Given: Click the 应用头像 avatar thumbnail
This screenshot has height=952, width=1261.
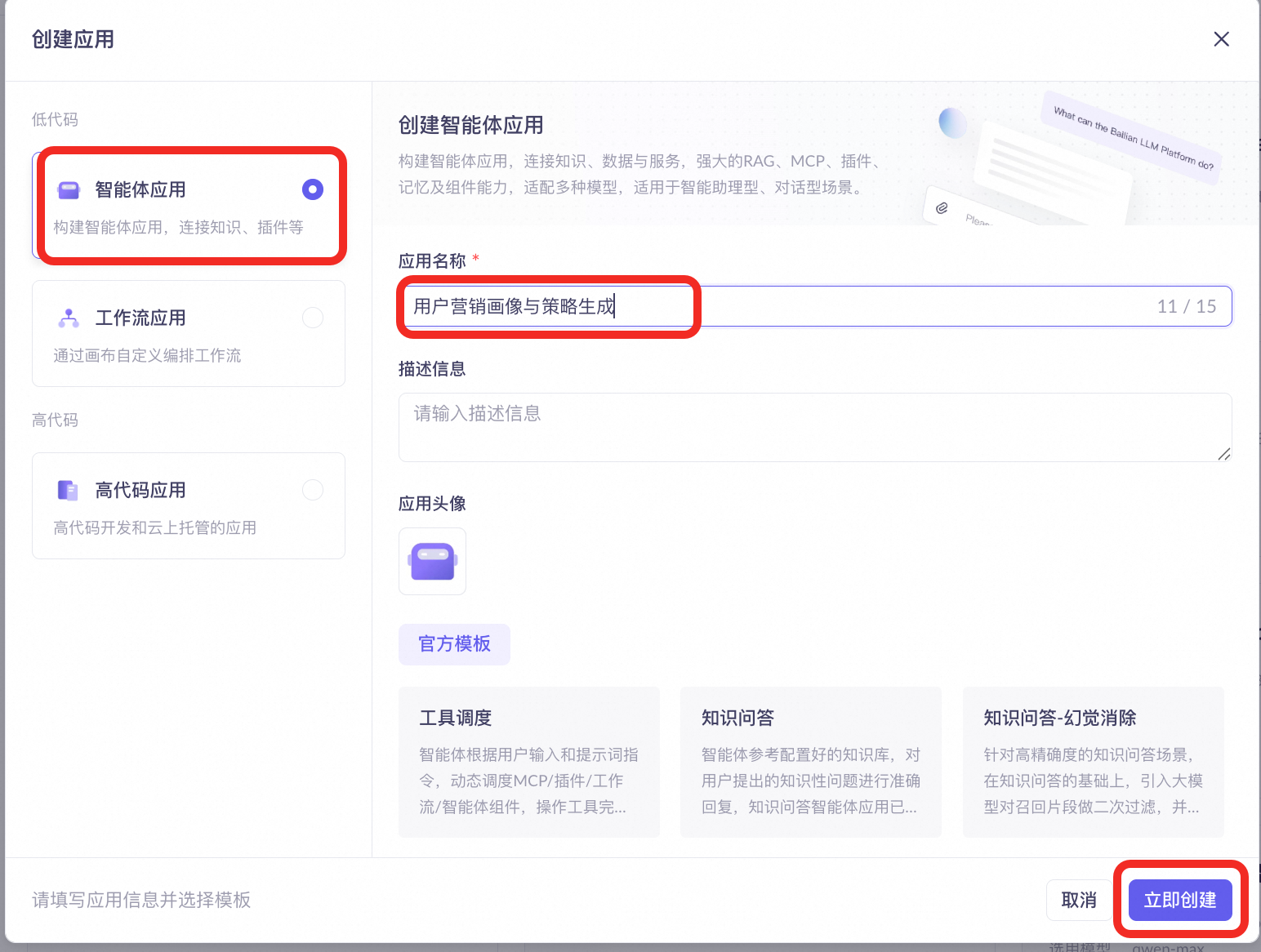Looking at the screenshot, I should (x=432, y=561).
